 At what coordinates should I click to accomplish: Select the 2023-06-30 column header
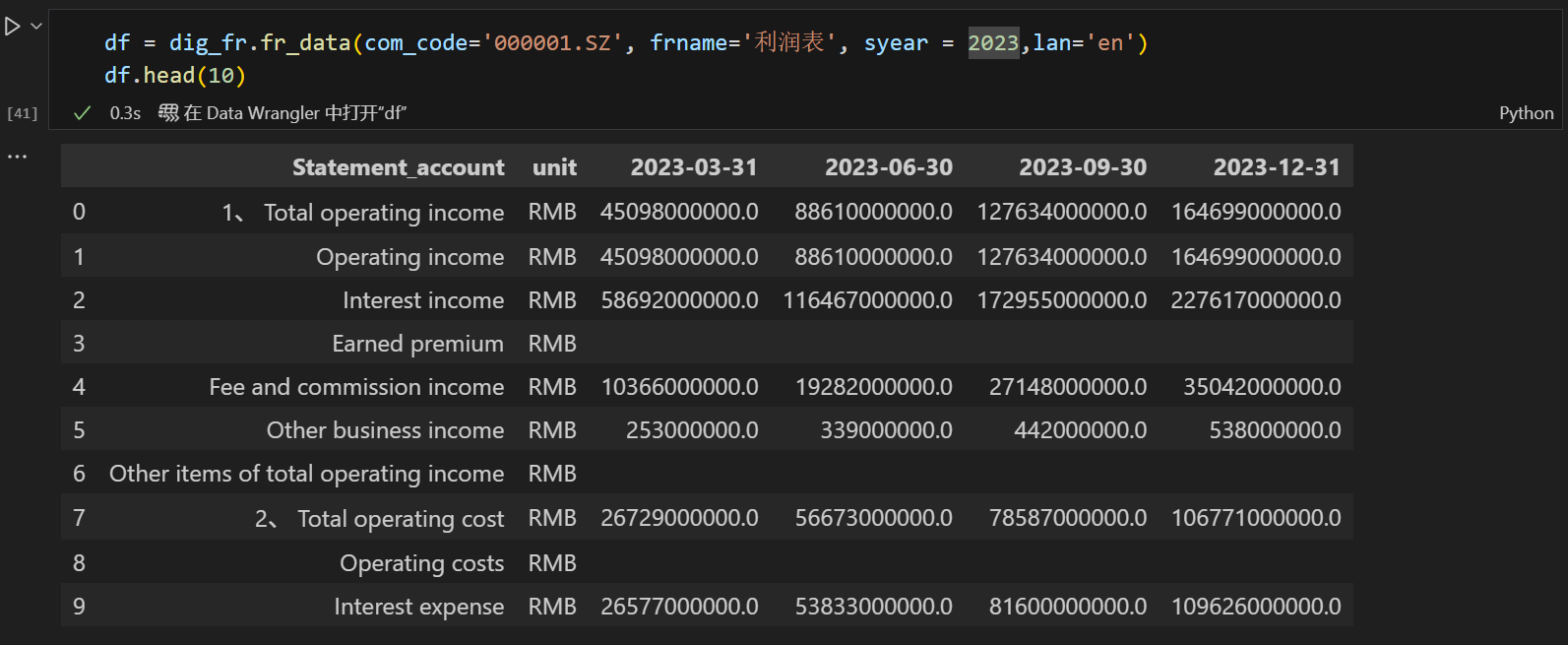(888, 167)
